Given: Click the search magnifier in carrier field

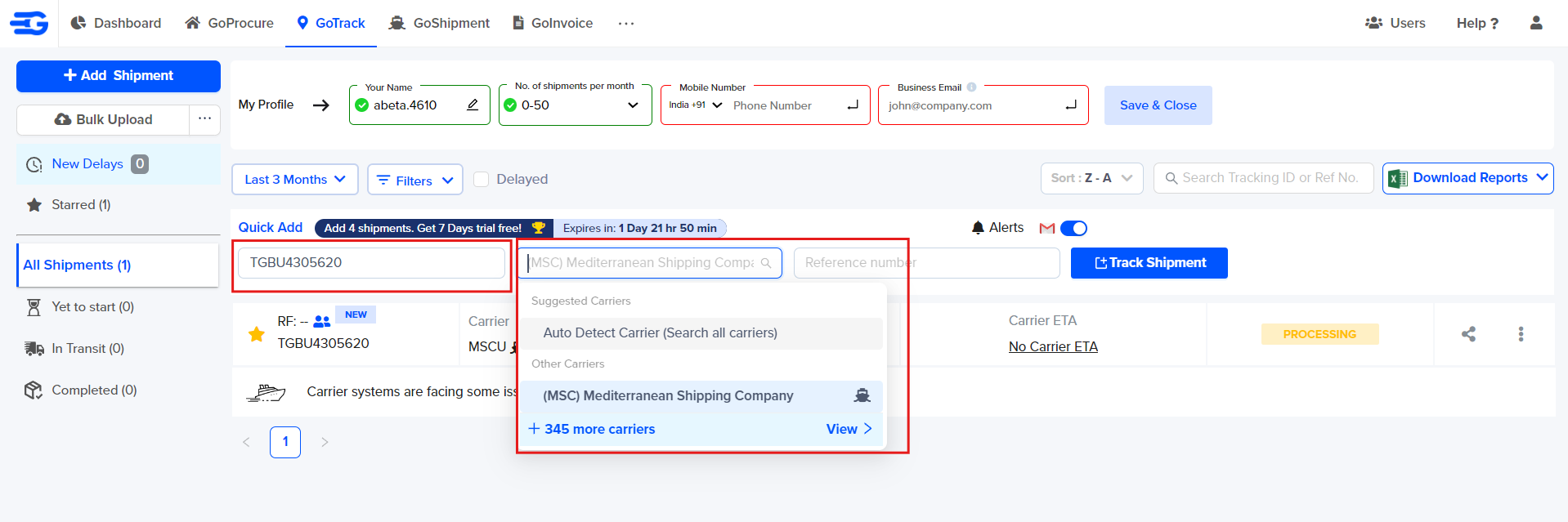Looking at the screenshot, I should pos(766,262).
